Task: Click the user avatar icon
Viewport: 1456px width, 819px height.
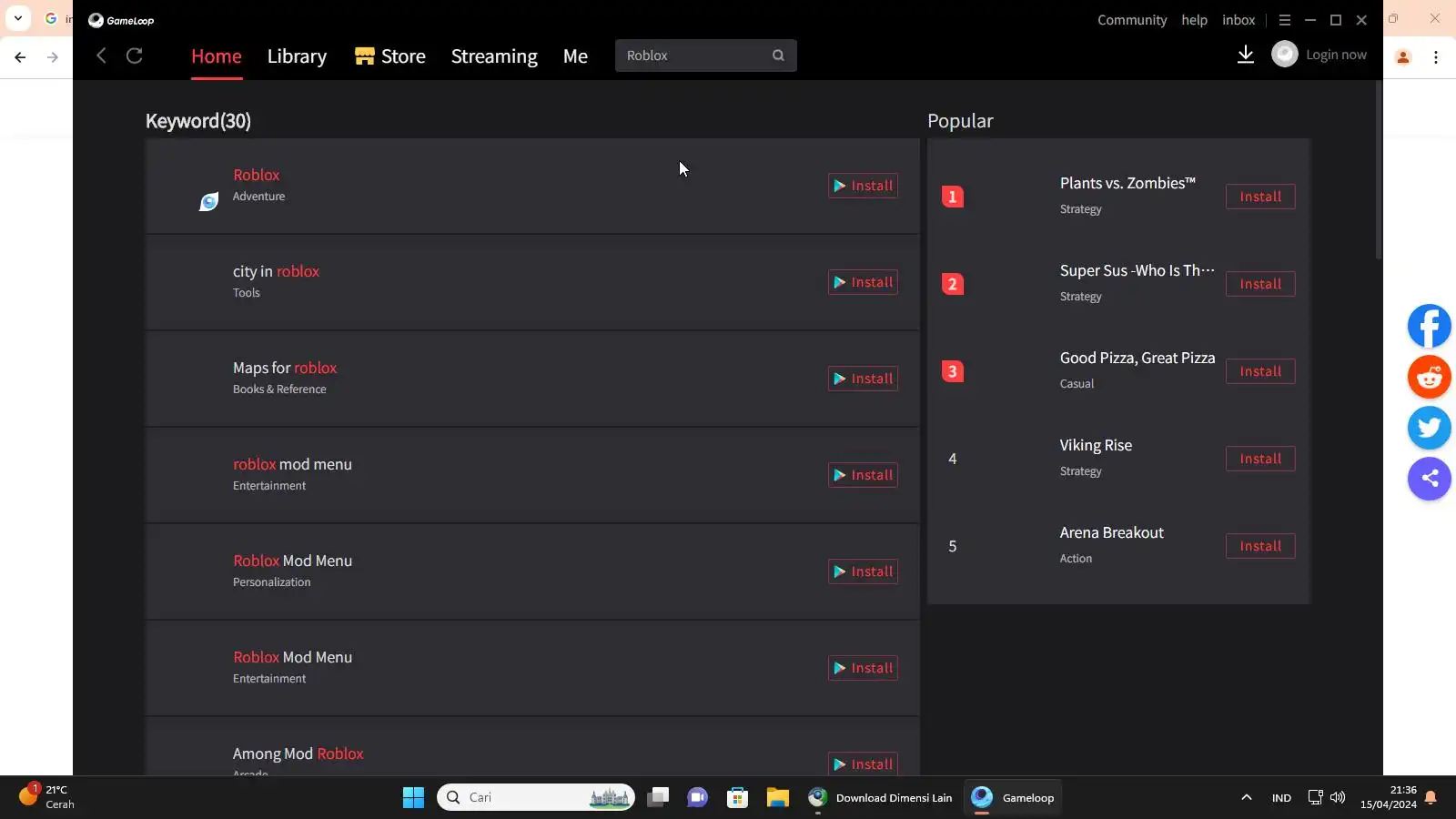Action: [x=1284, y=55]
